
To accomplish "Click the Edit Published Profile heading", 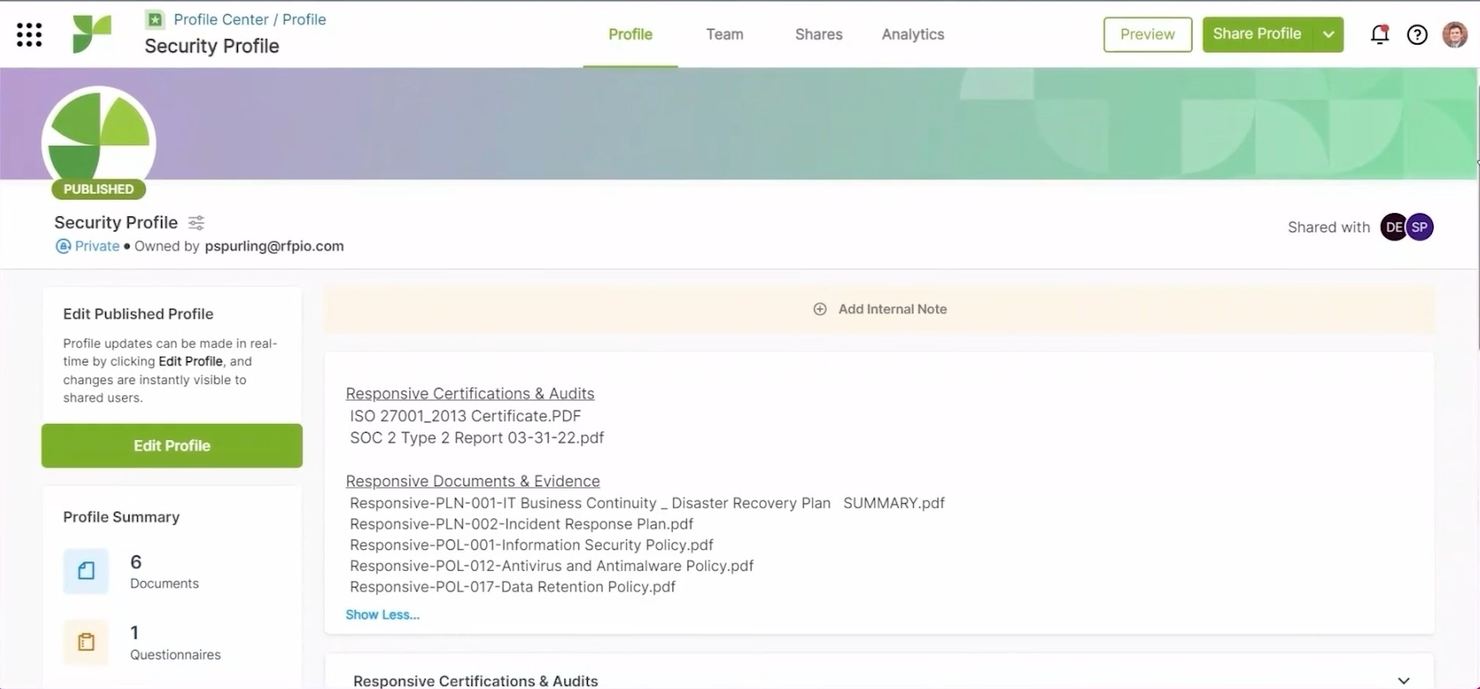I will [x=138, y=314].
